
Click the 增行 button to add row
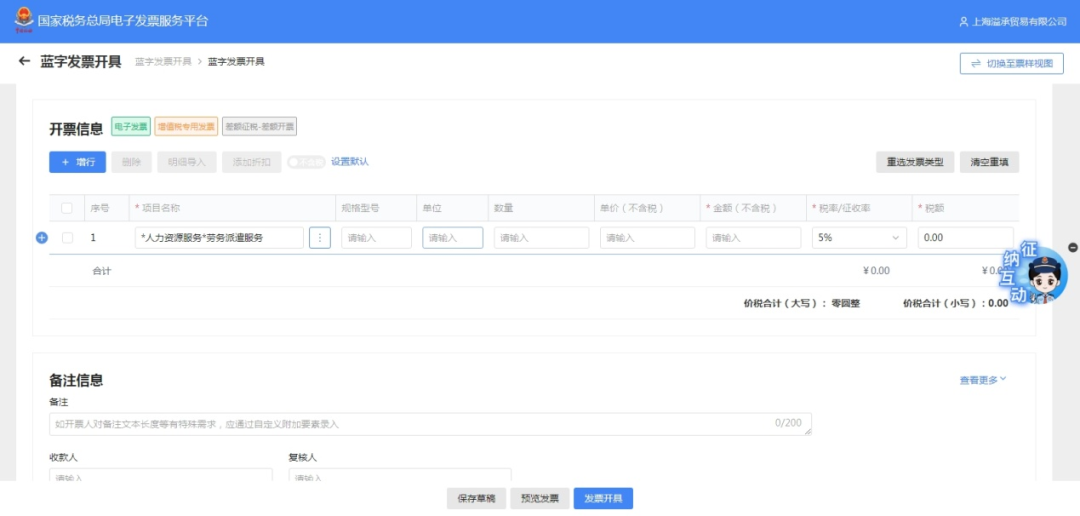tap(77, 162)
